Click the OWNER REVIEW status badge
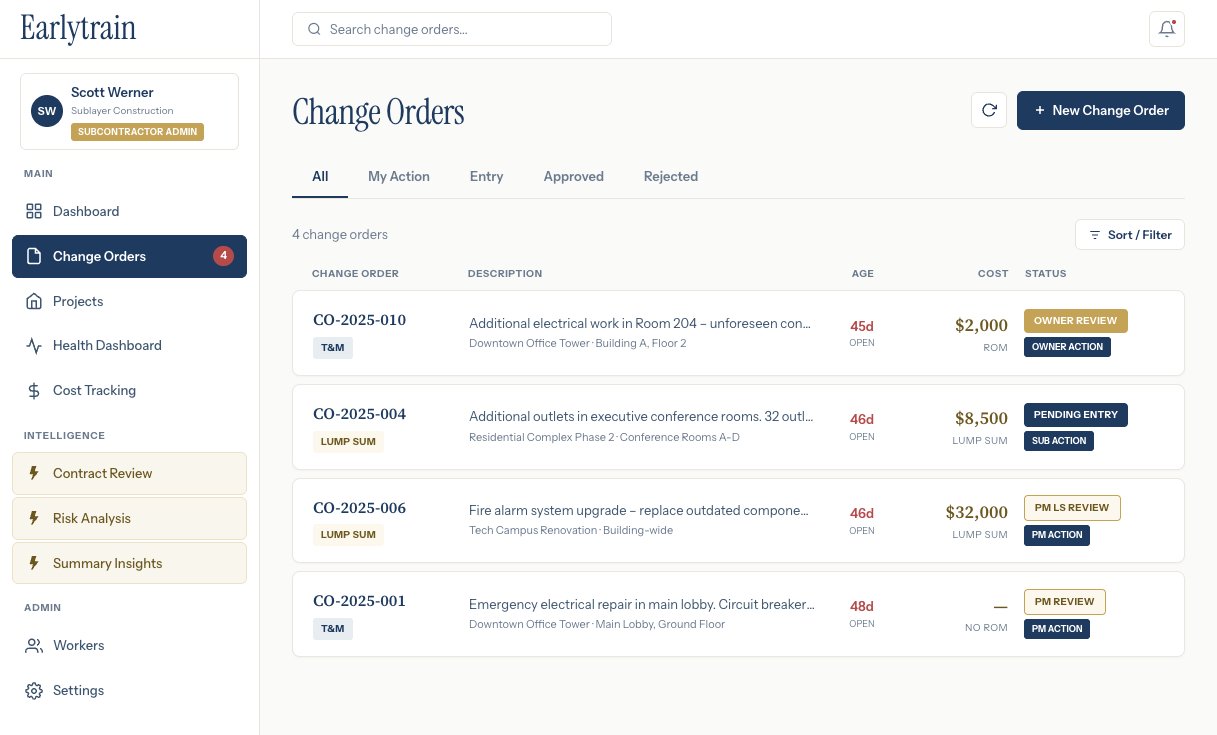Image resolution: width=1217 pixels, height=735 pixels. pyautogui.click(x=1075, y=320)
